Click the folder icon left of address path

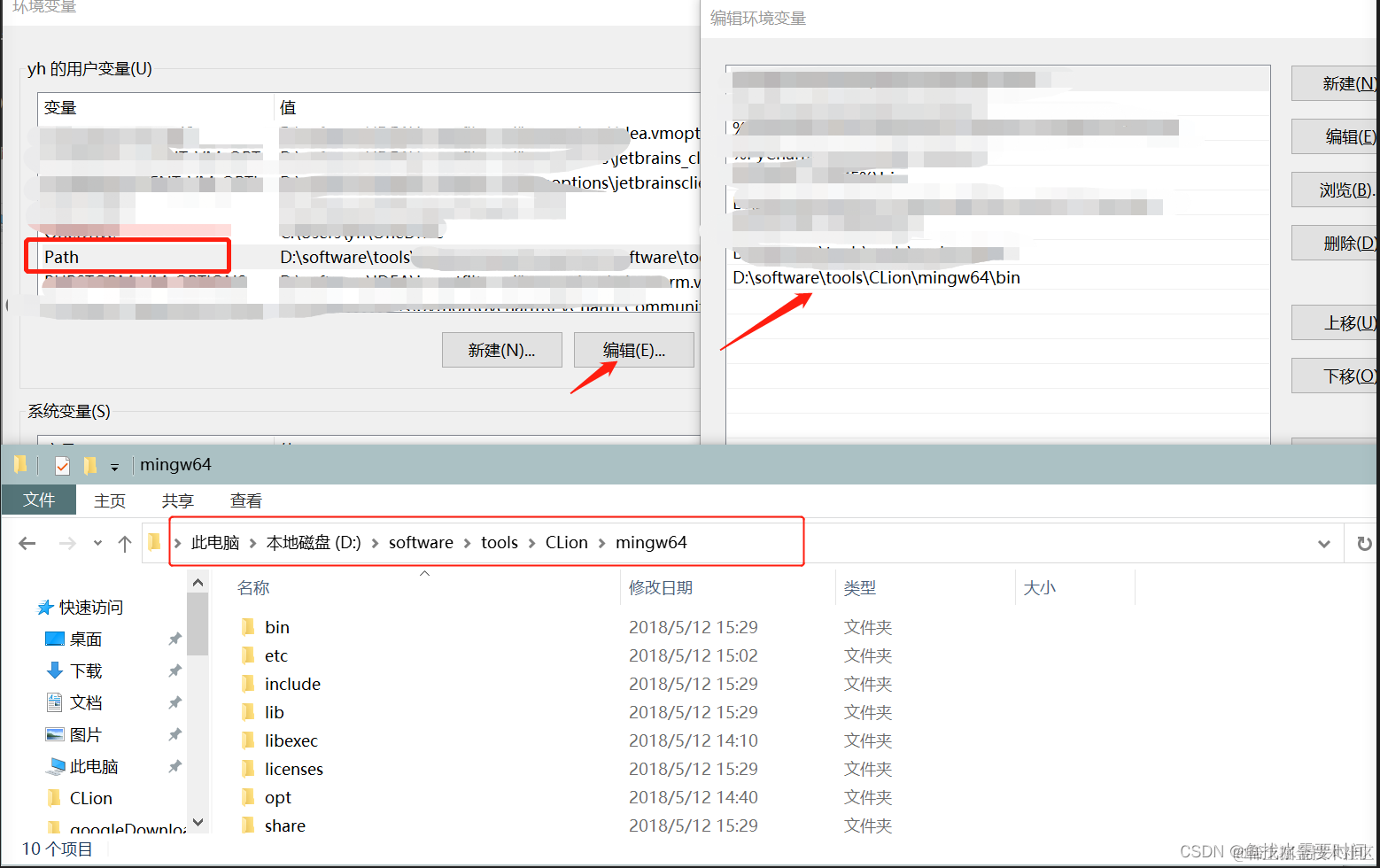[155, 542]
